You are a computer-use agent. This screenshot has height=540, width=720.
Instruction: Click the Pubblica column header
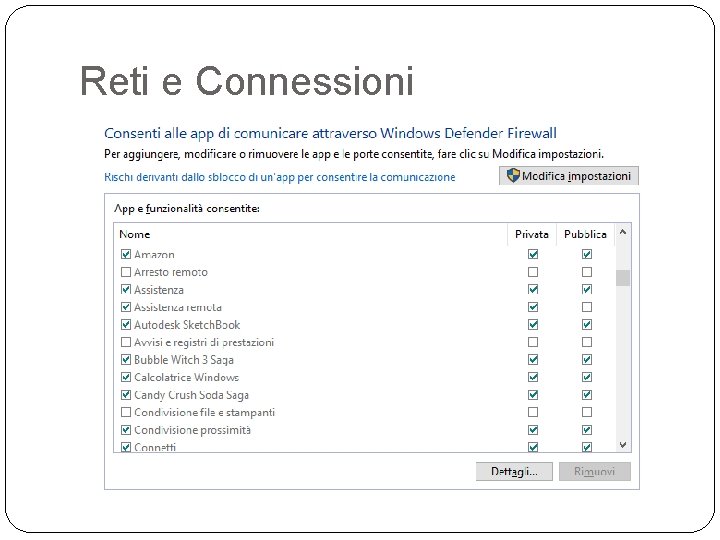tap(585, 233)
